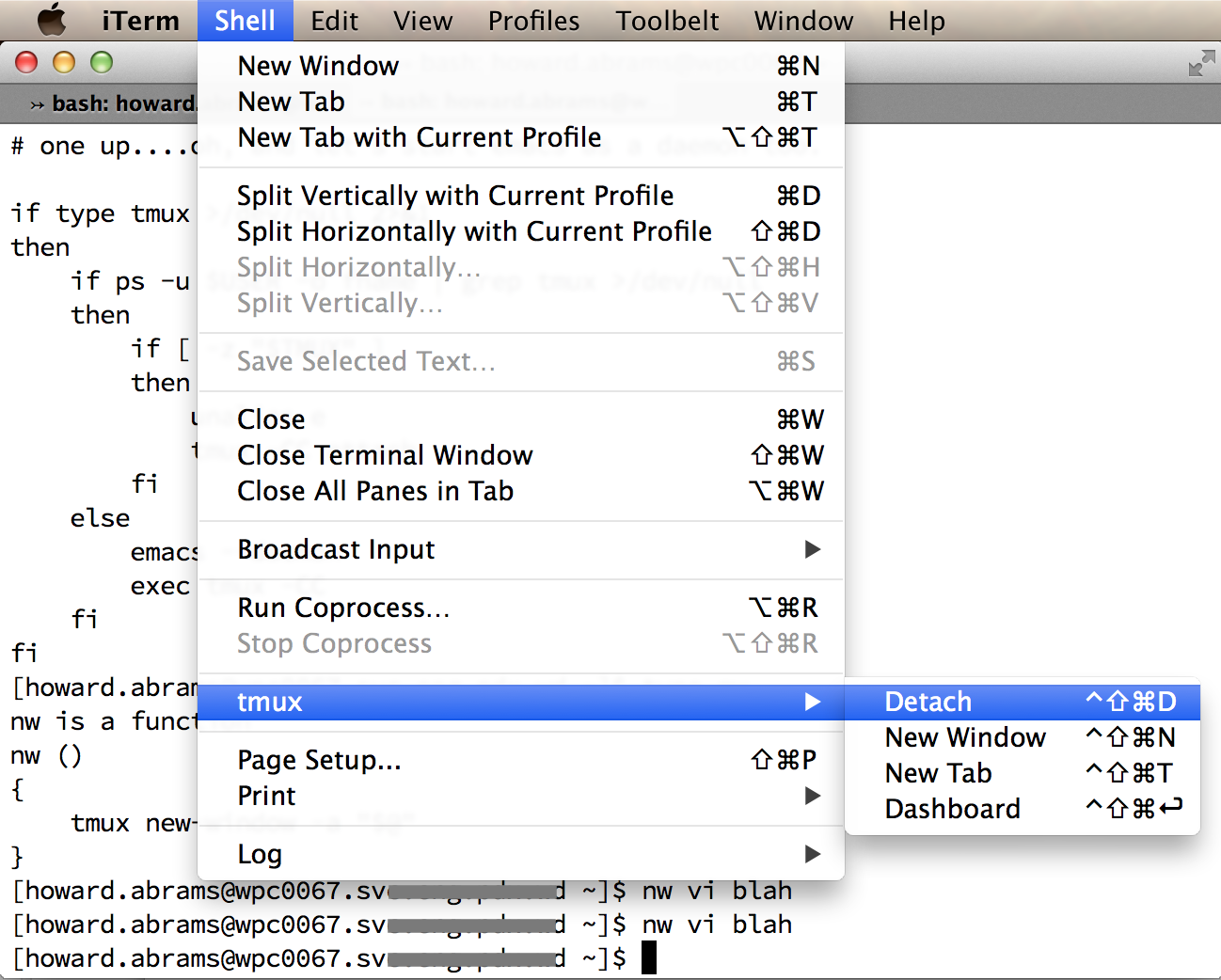Image resolution: width=1221 pixels, height=980 pixels.
Task: Choose Close All Panes in Tab
Action: click(521, 491)
